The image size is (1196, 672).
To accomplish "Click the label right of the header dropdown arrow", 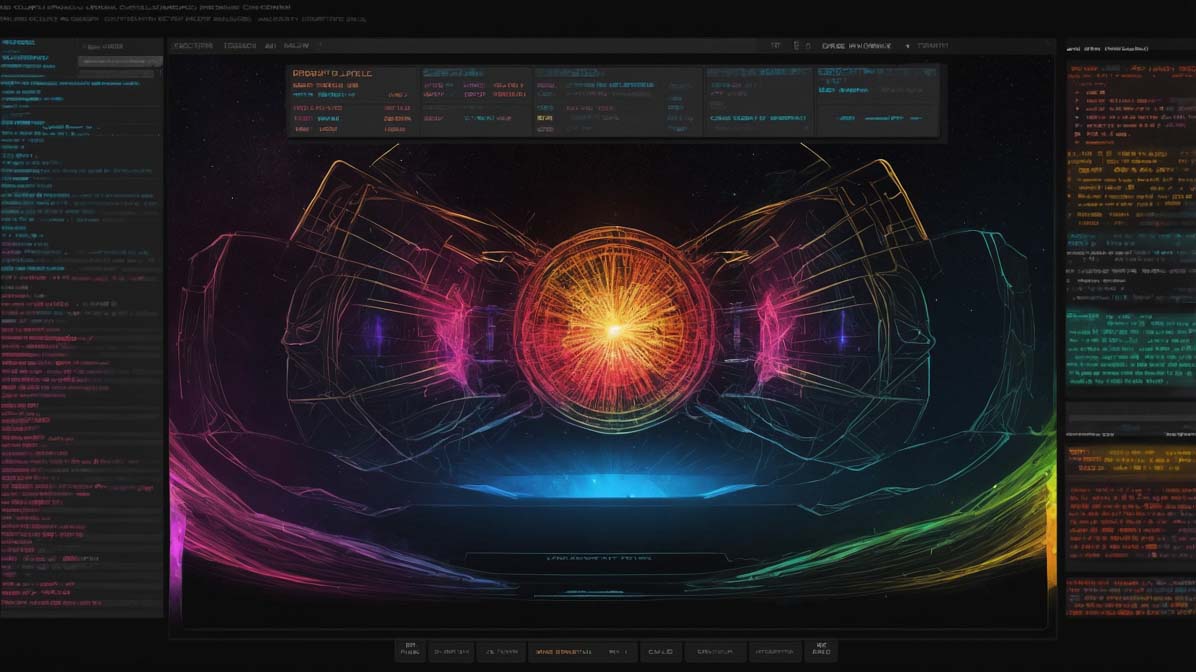I will 932,46.
